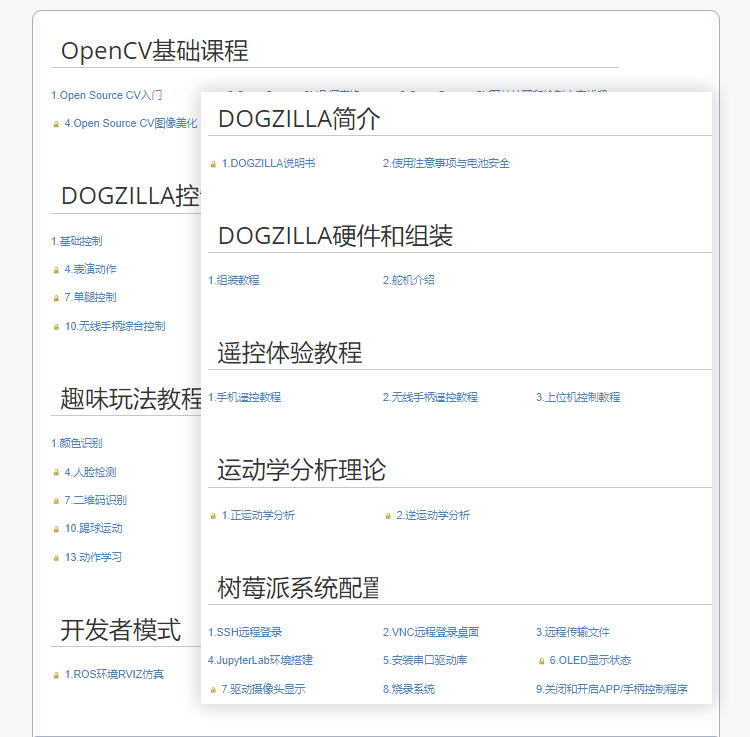Open the 8.烧录系统 link
This screenshot has height=737, width=750.
coord(409,689)
